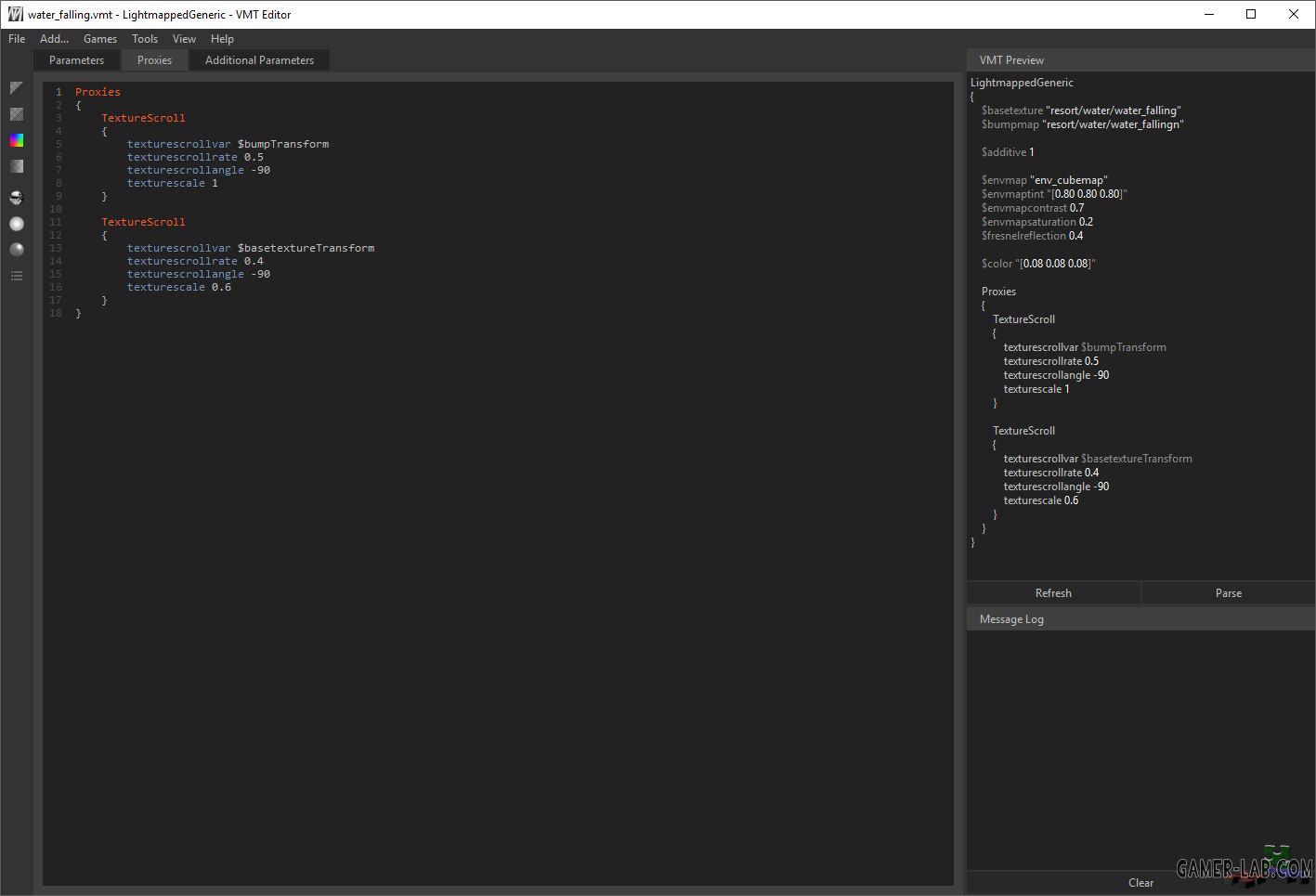This screenshot has width=1316, height=896.
Task: Click $envmapcontrast 0.7 in preview
Action: (x=1033, y=208)
